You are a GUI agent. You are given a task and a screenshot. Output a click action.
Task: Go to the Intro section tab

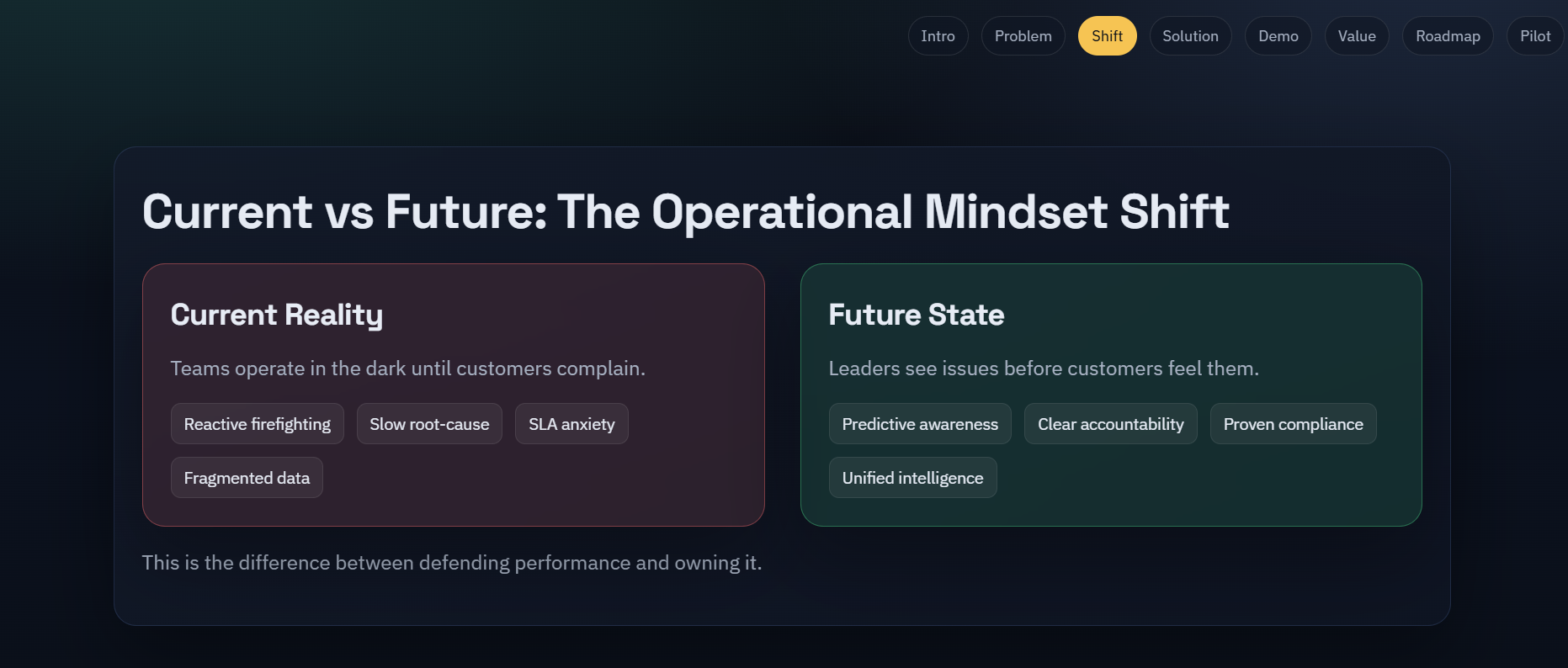(x=938, y=36)
